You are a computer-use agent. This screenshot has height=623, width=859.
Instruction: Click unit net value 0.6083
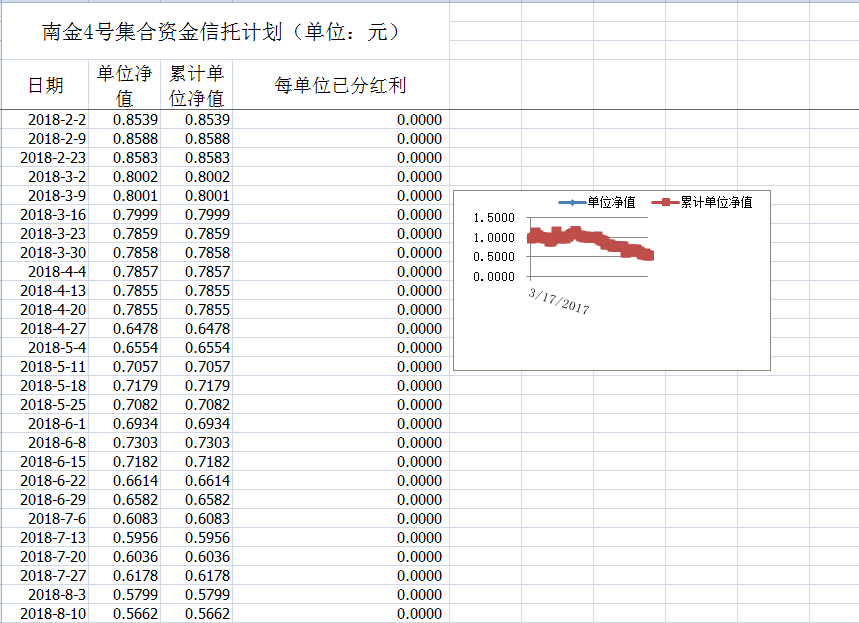tap(124, 518)
